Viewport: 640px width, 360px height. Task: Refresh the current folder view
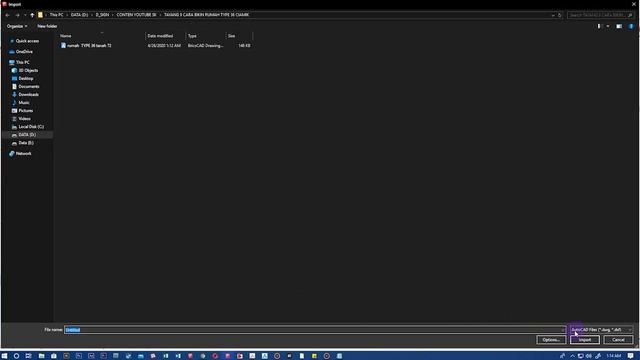560,15
